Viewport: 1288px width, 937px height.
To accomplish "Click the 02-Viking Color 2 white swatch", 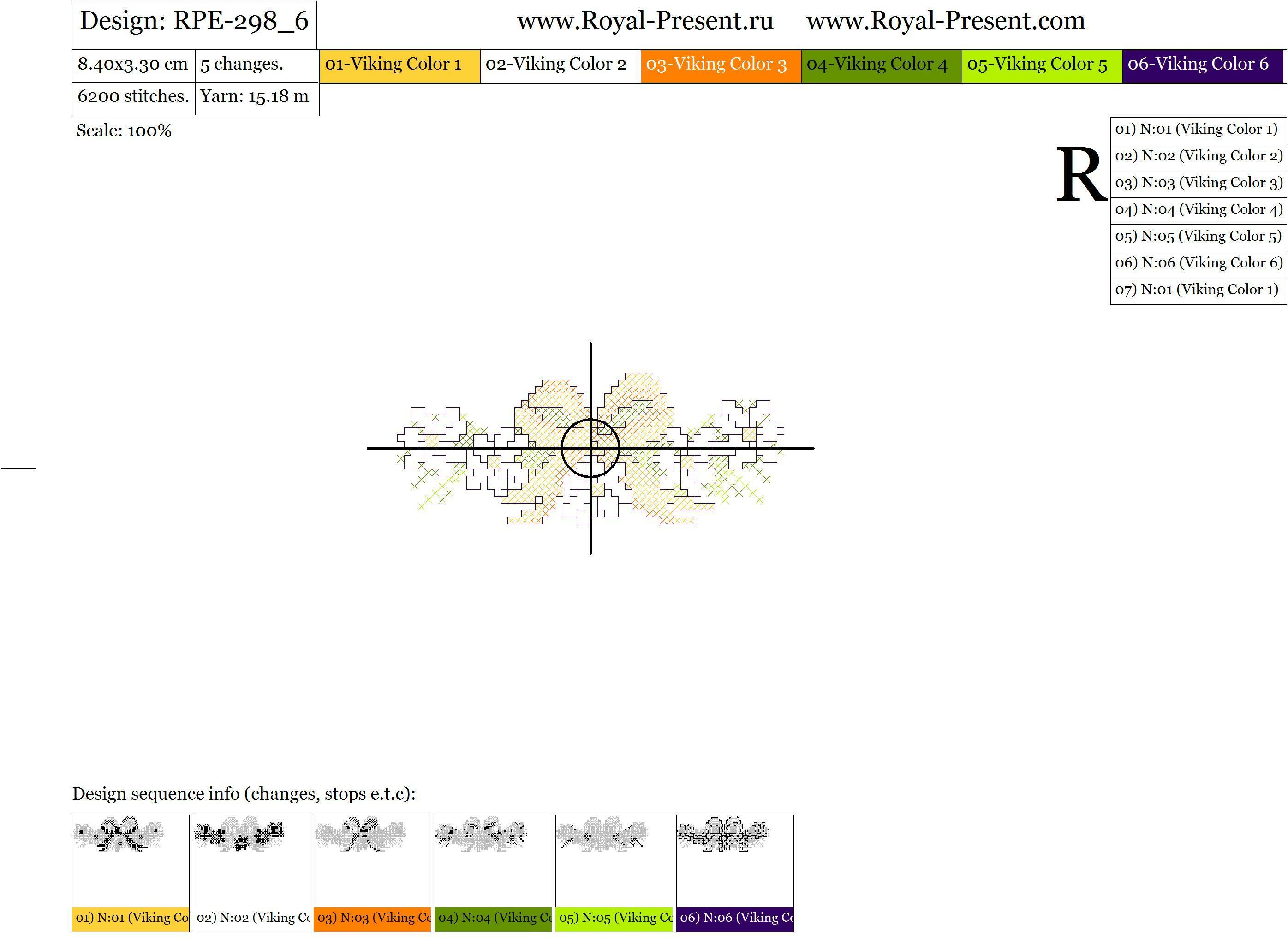I will [x=561, y=66].
